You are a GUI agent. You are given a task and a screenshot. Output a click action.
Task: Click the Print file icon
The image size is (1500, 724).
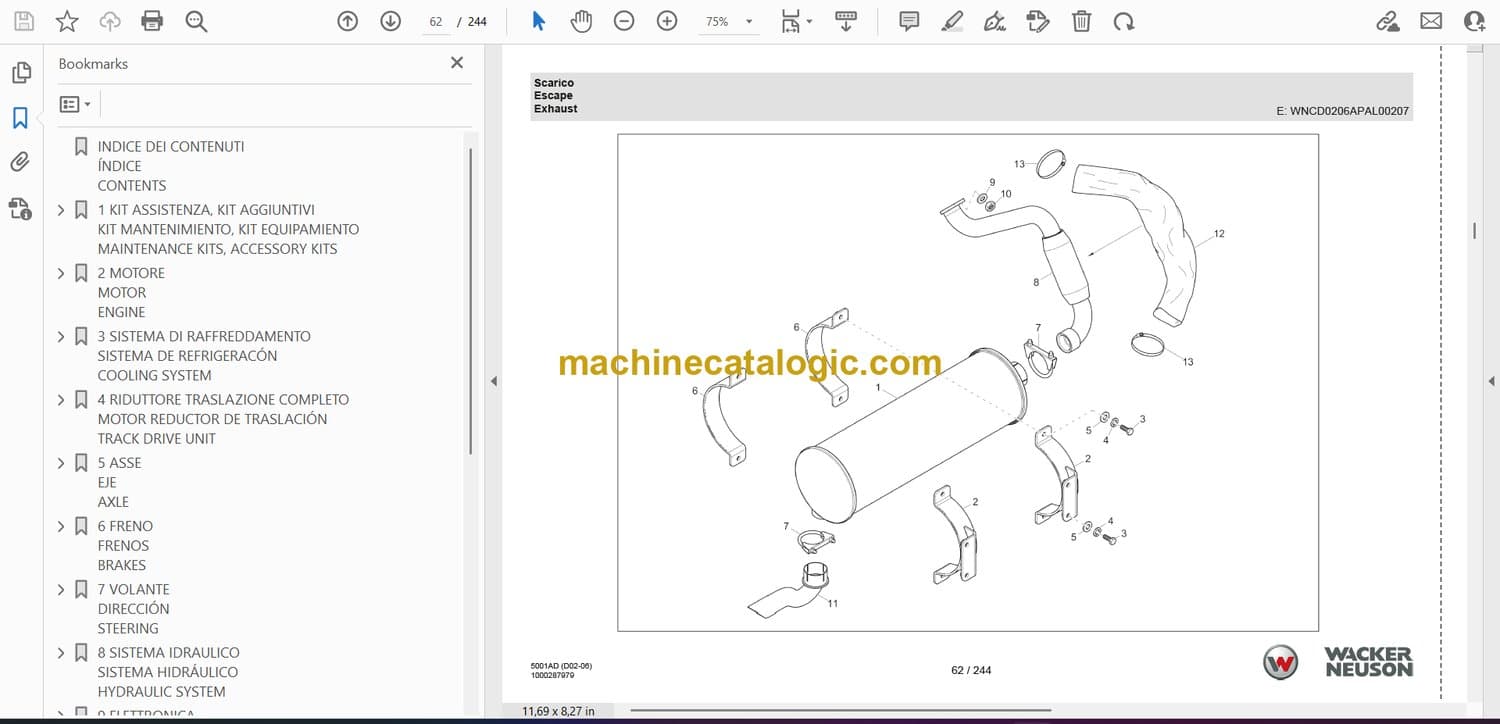(x=152, y=21)
